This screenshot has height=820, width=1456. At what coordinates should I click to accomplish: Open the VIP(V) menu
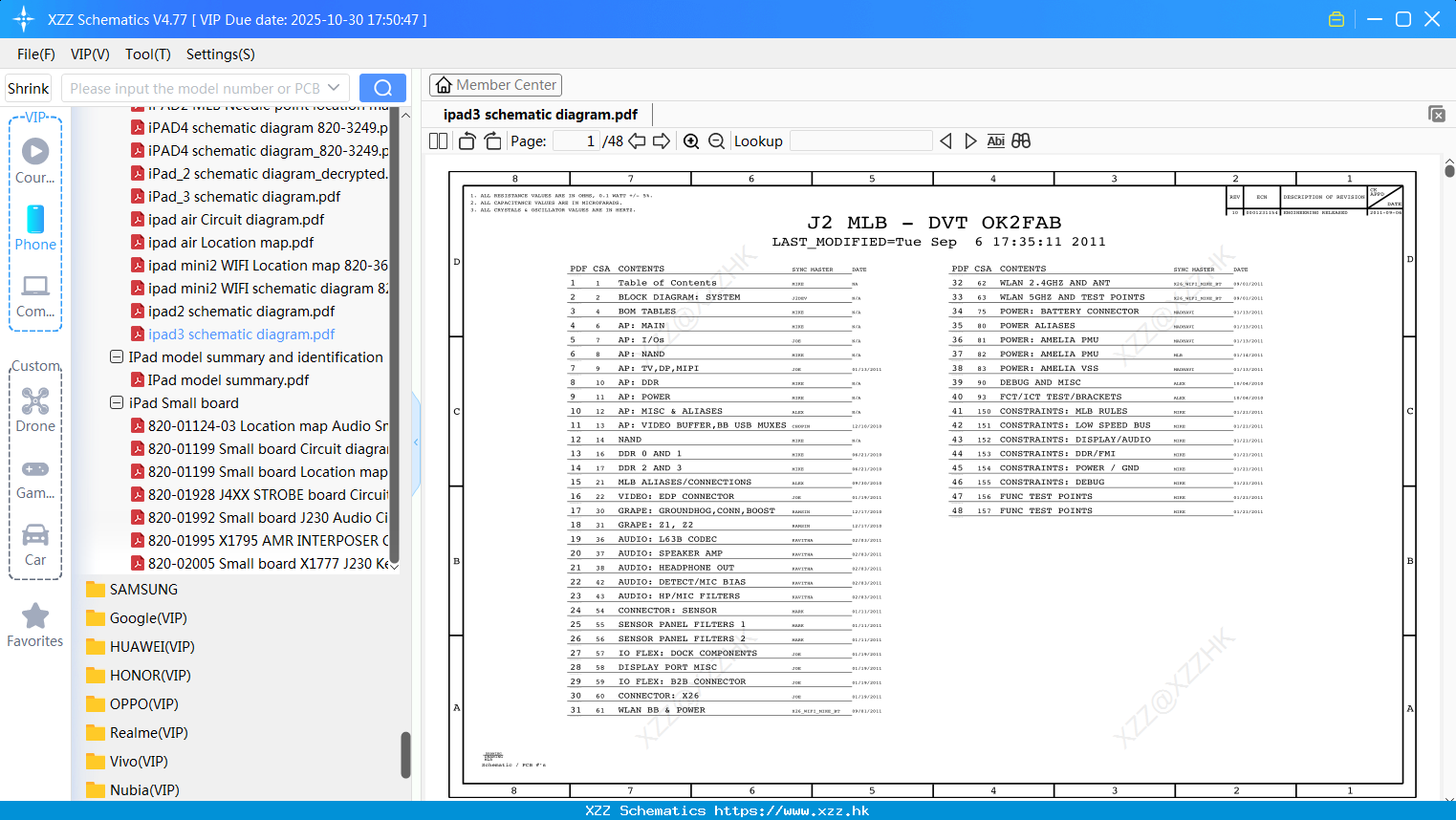pyautogui.click(x=90, y=54)
